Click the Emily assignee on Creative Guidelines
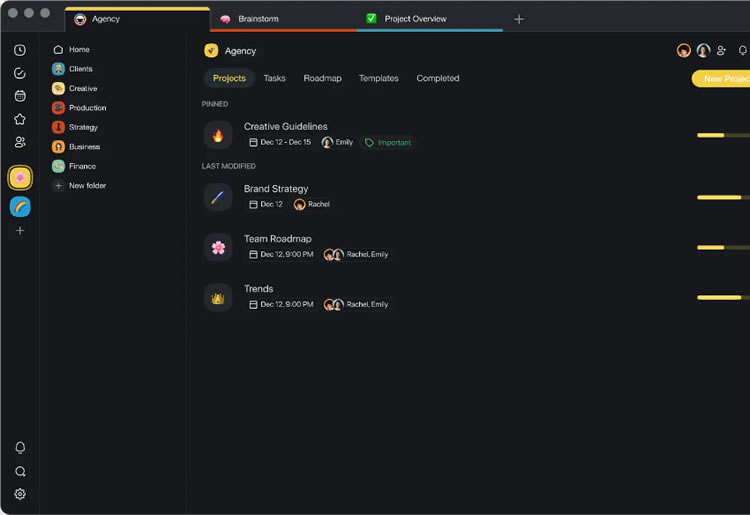 337,142
